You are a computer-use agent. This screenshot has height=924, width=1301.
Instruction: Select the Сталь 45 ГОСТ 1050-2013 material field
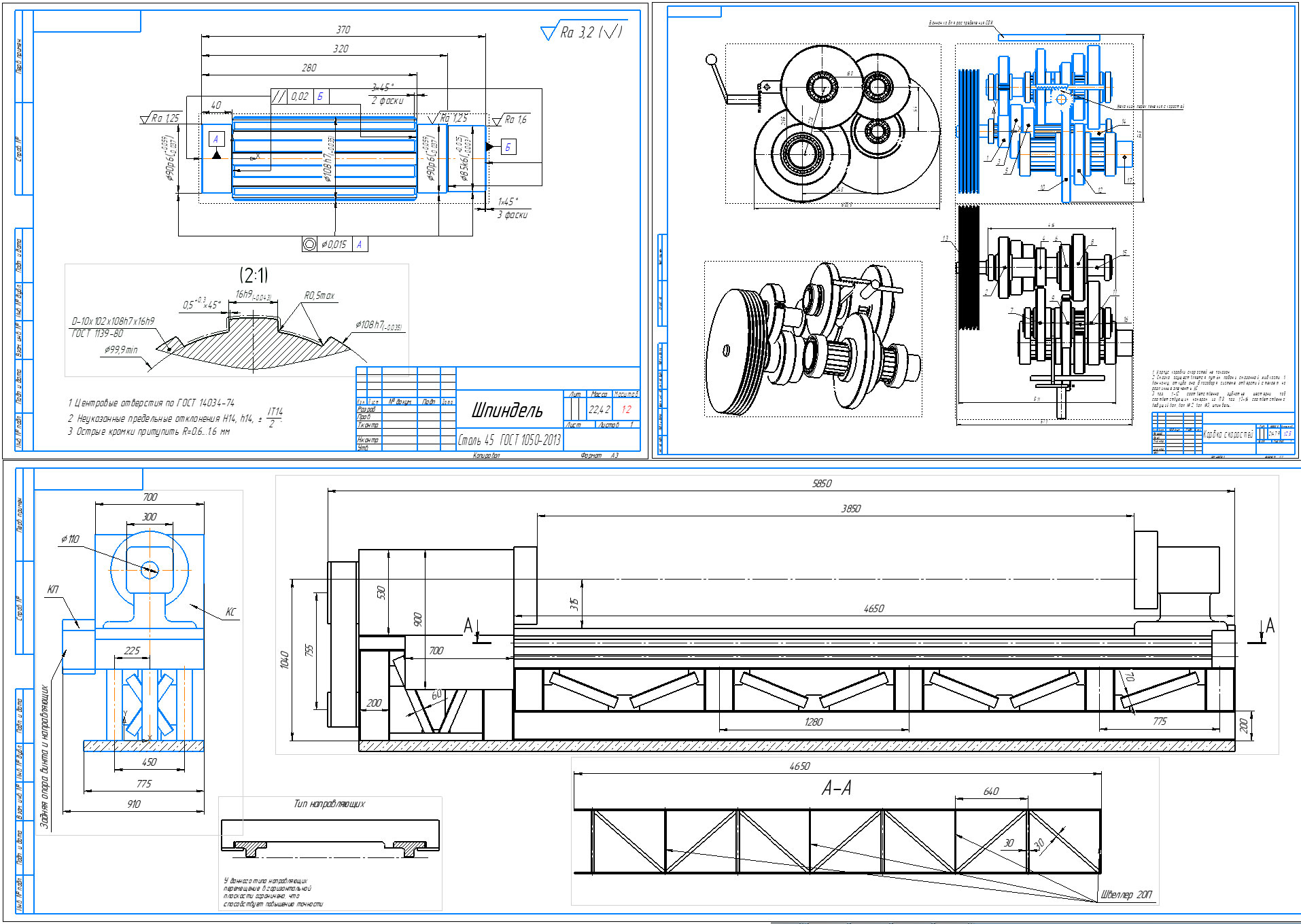(x=510, y=440)
